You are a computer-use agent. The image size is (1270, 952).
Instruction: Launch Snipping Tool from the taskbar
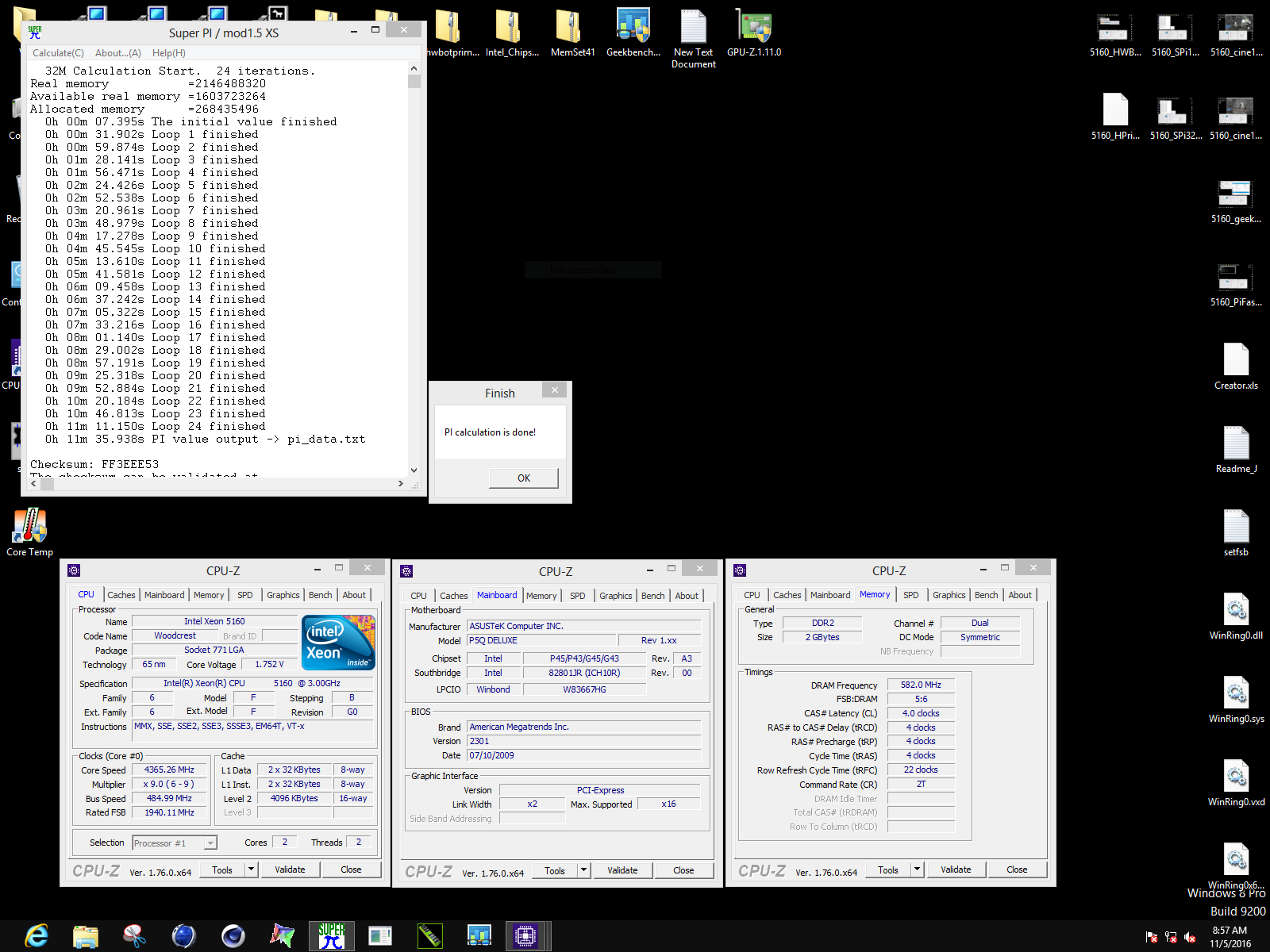(135, 936)
